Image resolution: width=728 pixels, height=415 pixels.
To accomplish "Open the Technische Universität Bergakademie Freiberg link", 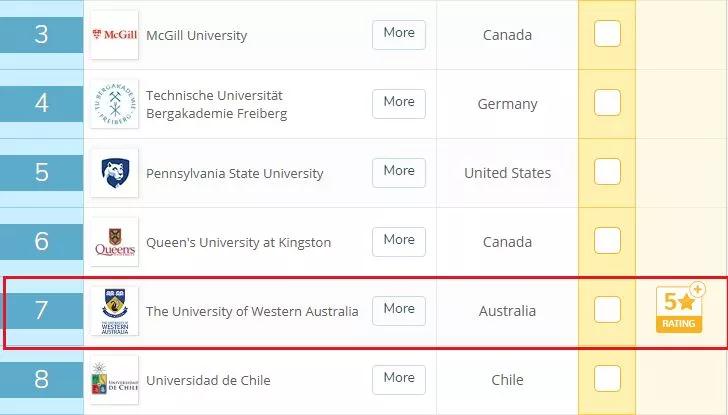I will pyautogui.click(x=216, y=104).
